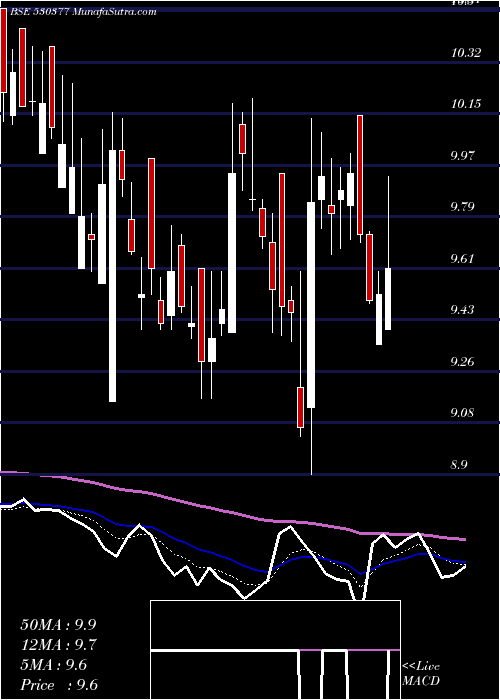
Task: Click the 50MA : 9.9 readout
Action: click(x=58, y=625)
